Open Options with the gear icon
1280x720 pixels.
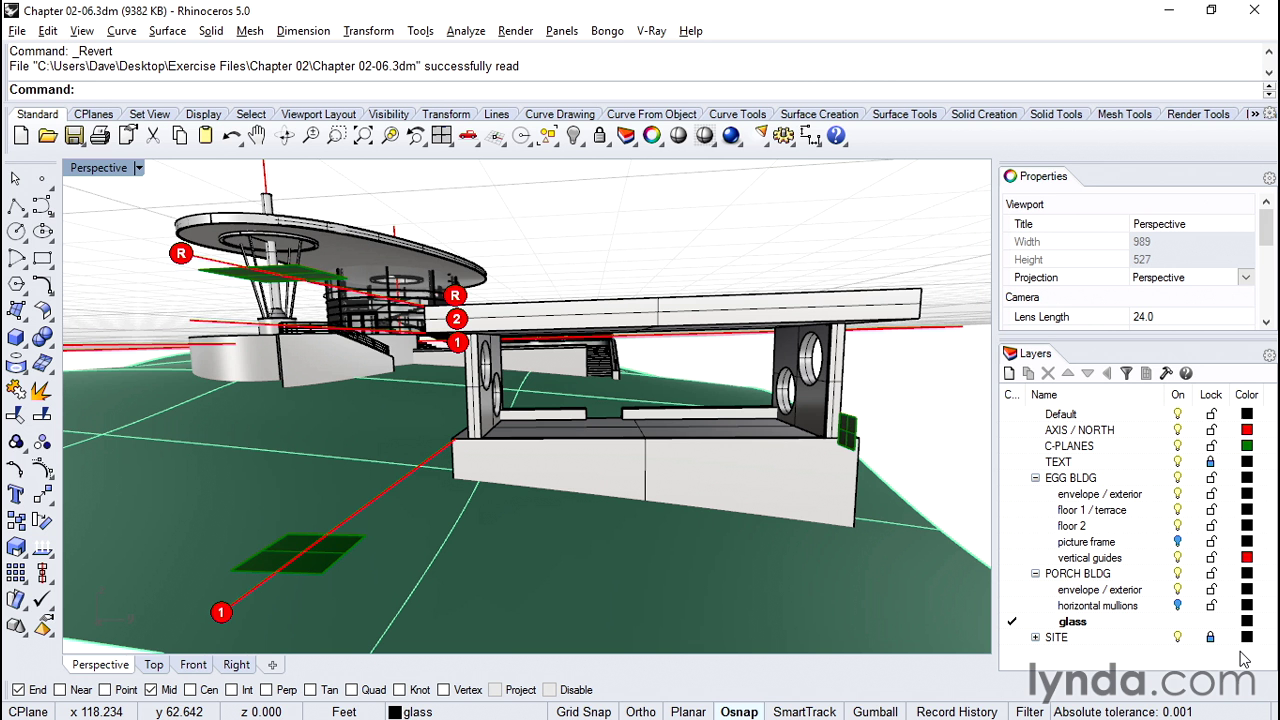click(x=784, y=136)
